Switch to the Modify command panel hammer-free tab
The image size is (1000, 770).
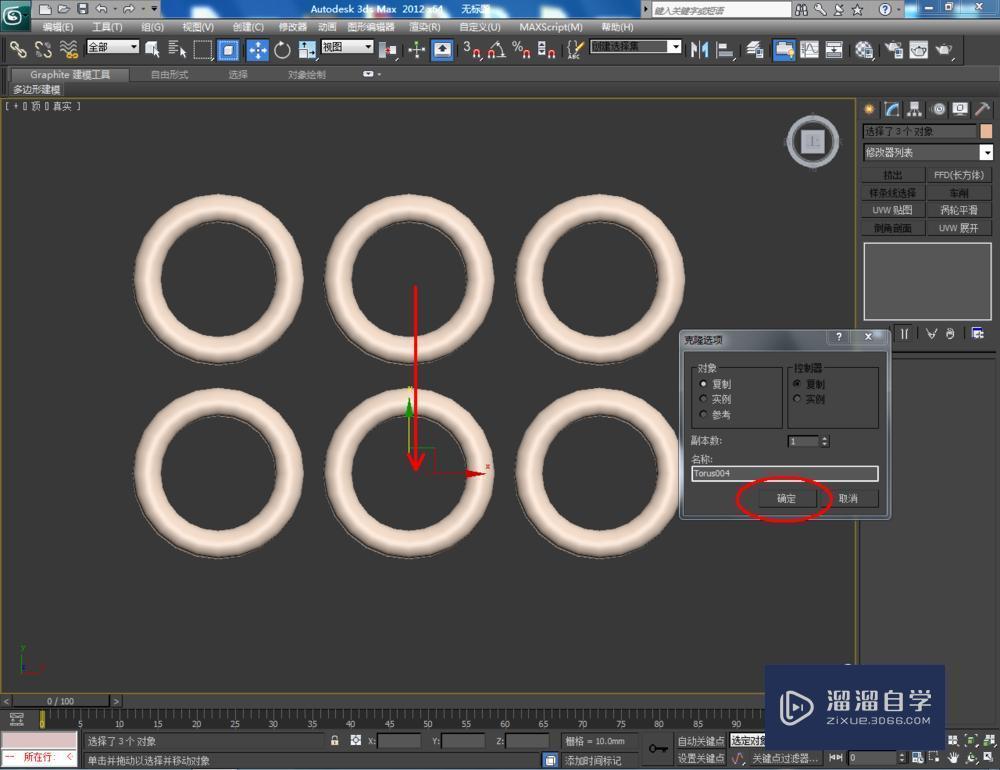(x=893, y=107)
